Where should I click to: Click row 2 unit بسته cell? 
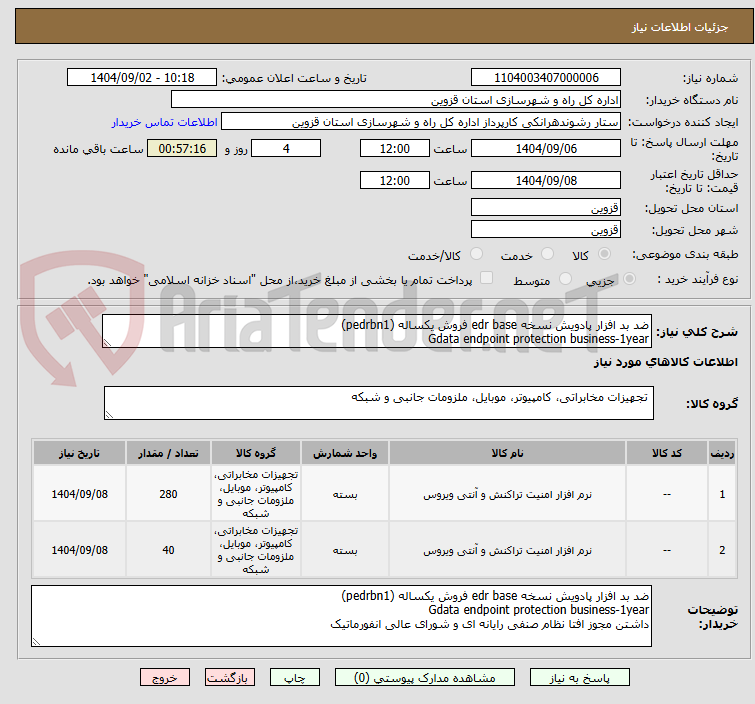(345, 550)
